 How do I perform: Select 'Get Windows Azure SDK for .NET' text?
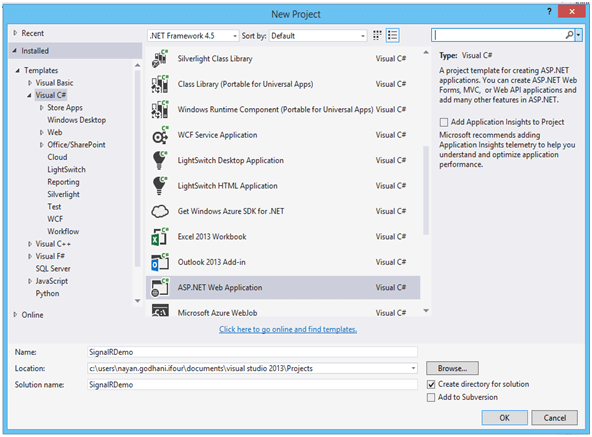click(x=231, y=211)
